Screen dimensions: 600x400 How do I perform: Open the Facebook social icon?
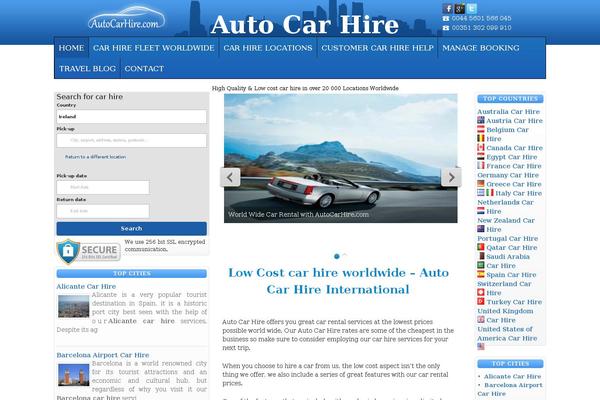[x=447, y=8]
